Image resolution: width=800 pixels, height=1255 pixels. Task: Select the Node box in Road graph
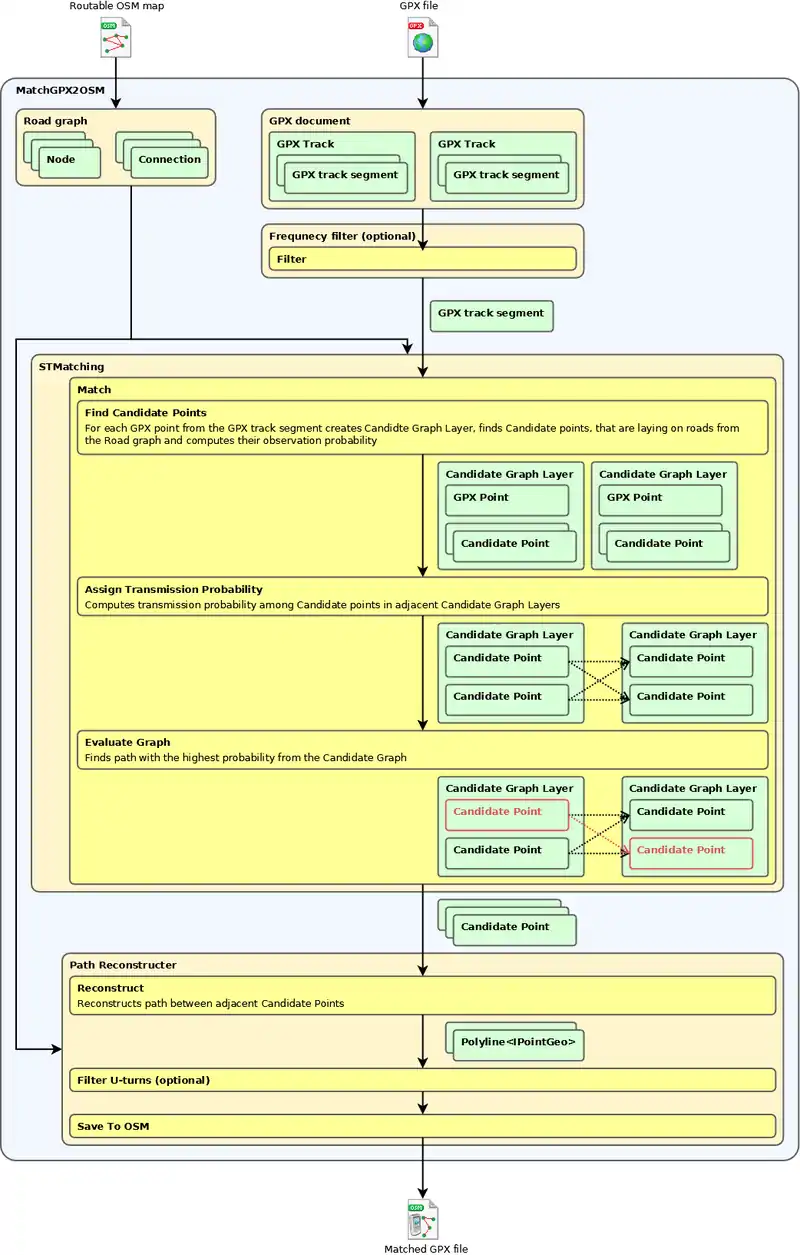(67, 161)
